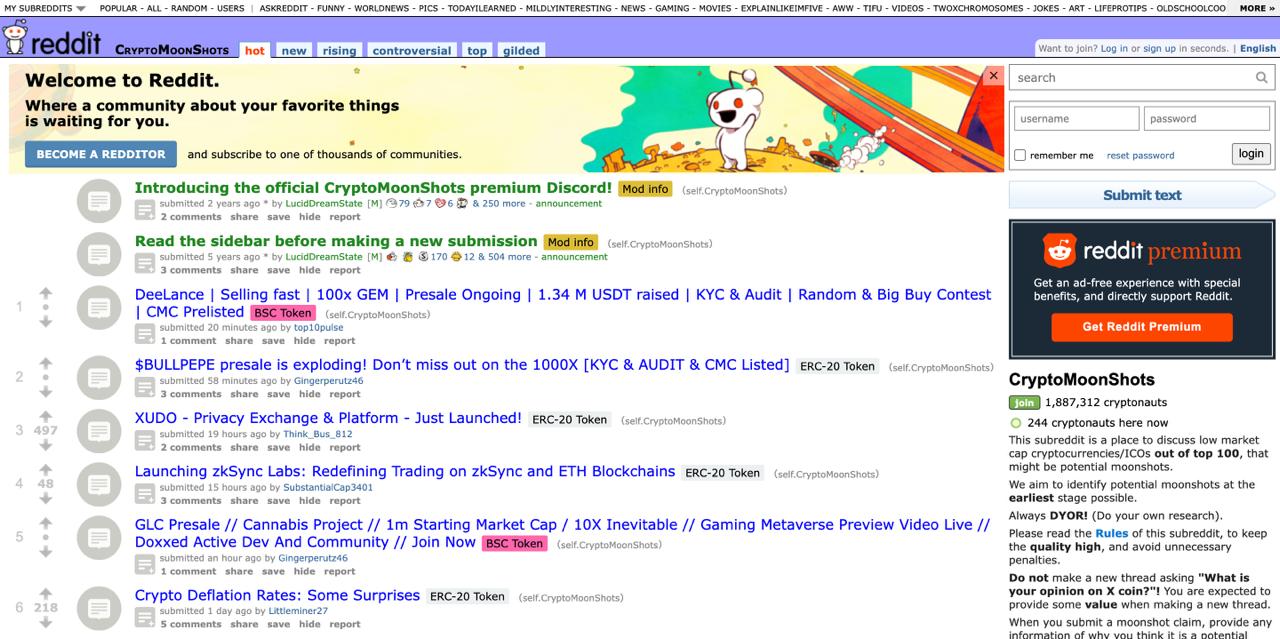The image size is (1280, 639).
Task: Expand self-text of zkSync Labs post
Action: click(145, 493)
